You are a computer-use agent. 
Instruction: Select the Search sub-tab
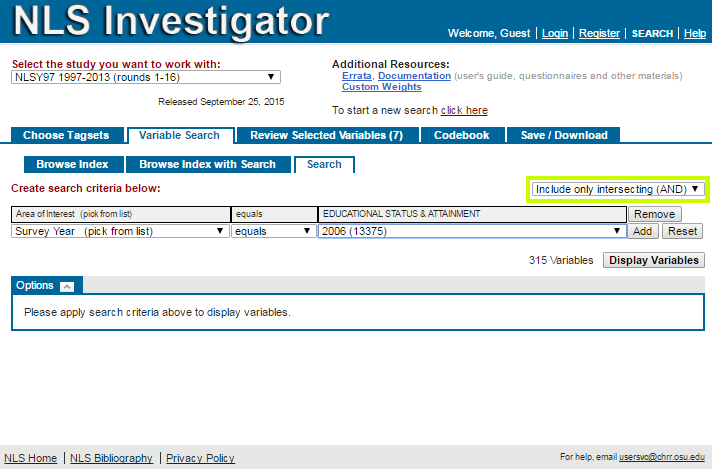click(x=324, y=164)
